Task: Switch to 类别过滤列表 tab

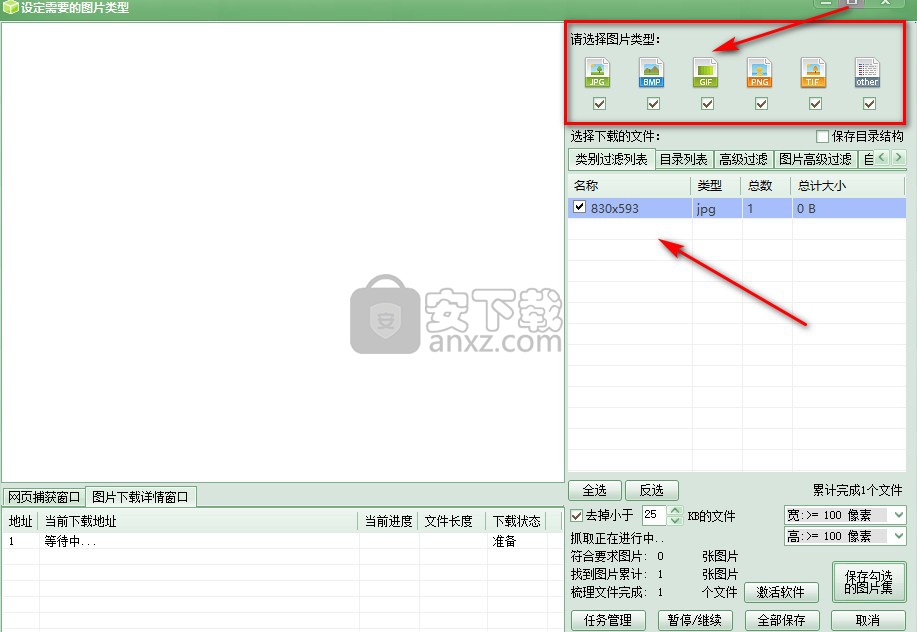Action: [x=611, y=159]
